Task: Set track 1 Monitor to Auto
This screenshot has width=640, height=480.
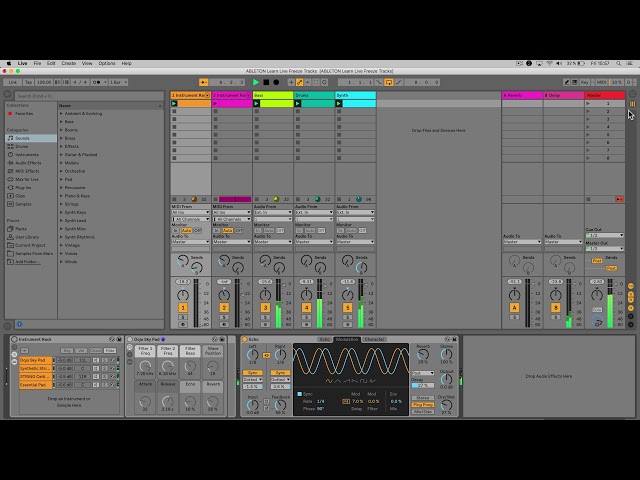Action: [187, 231]
